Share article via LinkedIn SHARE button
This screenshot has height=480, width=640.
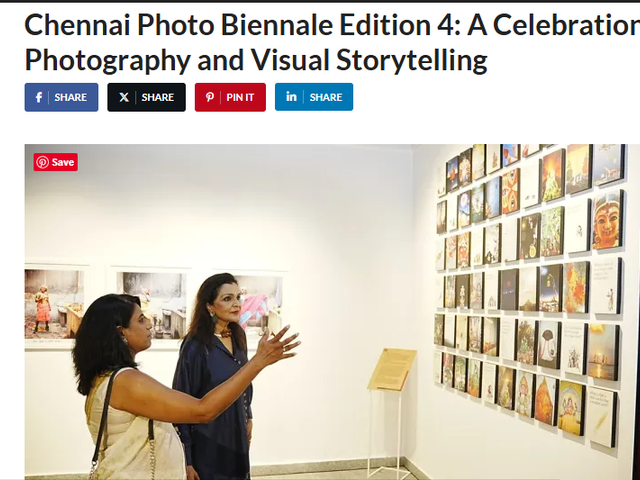tap(314, 97)
